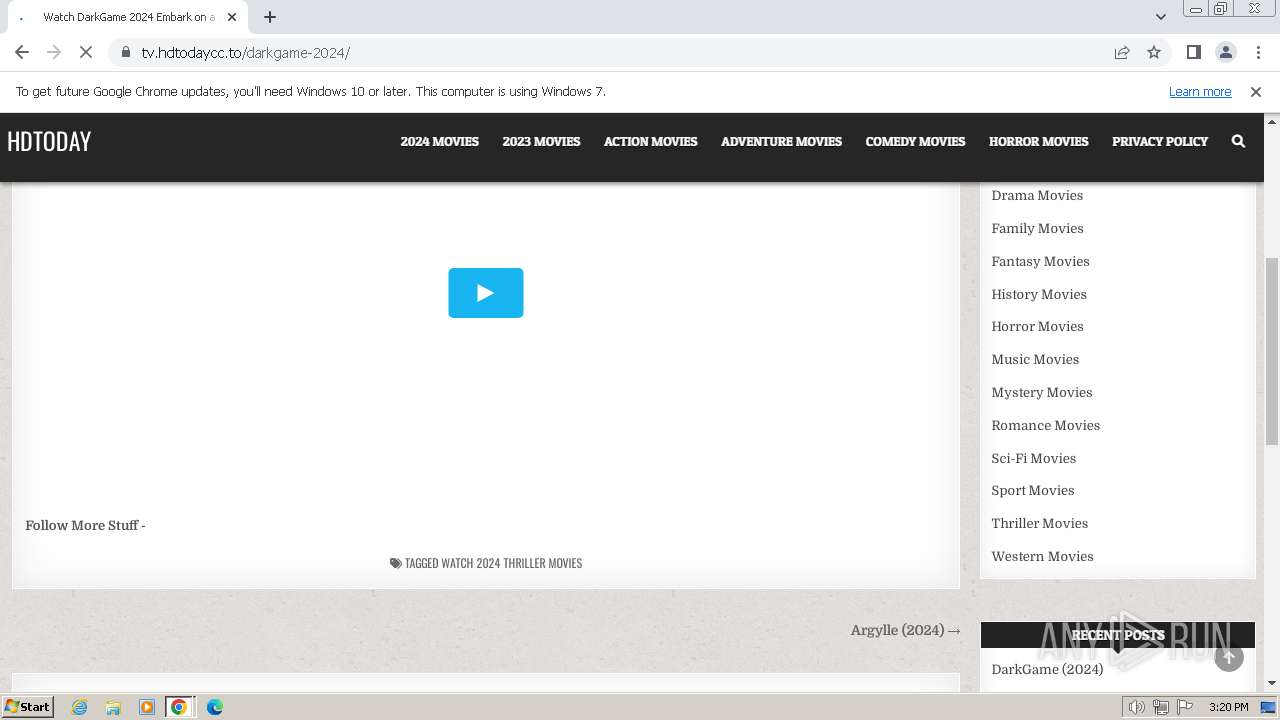Open the site search magnifier icon
This screenshot has width=1280, height=720.
coord(1238,142)
